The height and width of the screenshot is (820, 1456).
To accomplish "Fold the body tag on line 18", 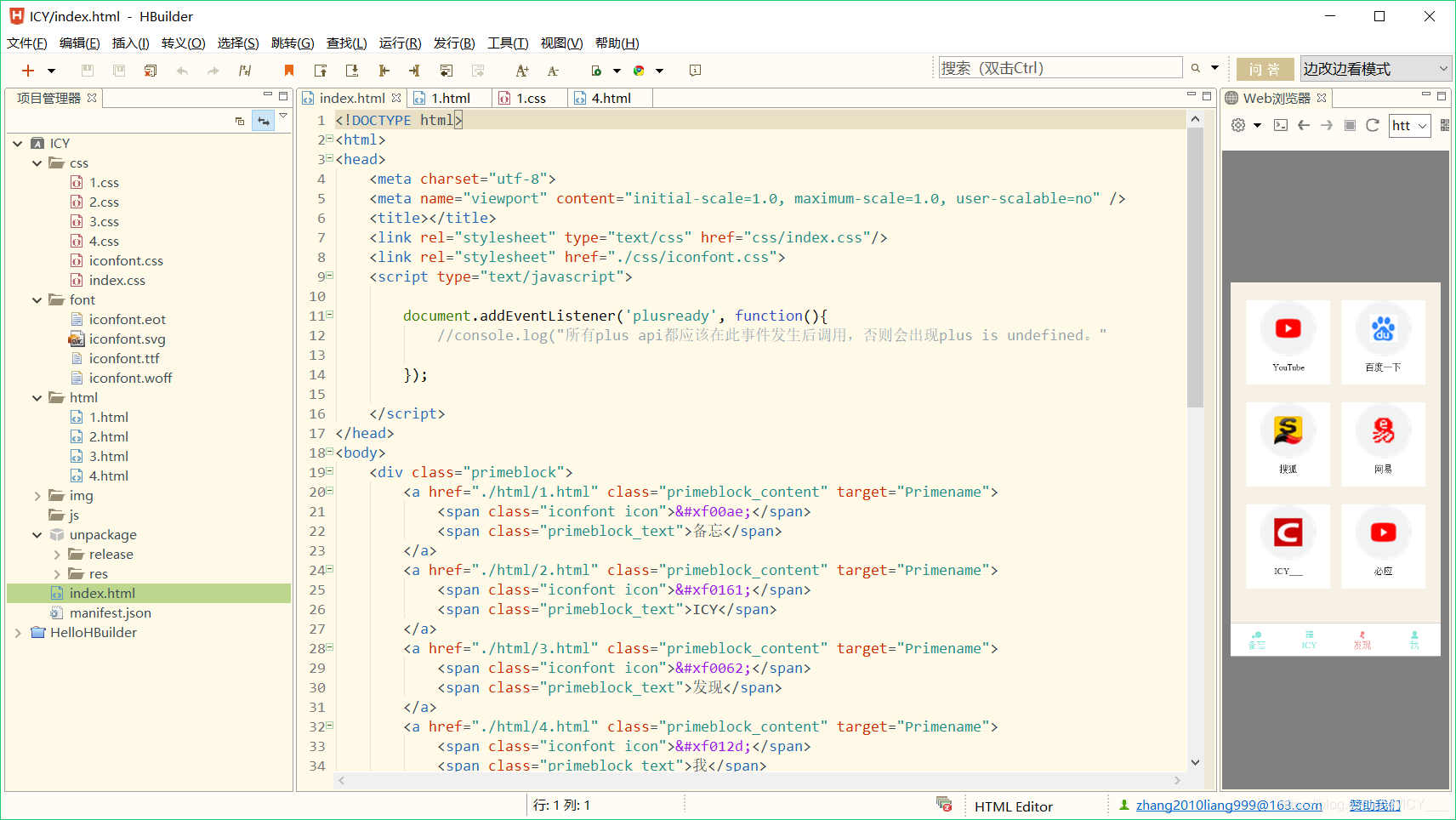I will [x=330, y=452].
